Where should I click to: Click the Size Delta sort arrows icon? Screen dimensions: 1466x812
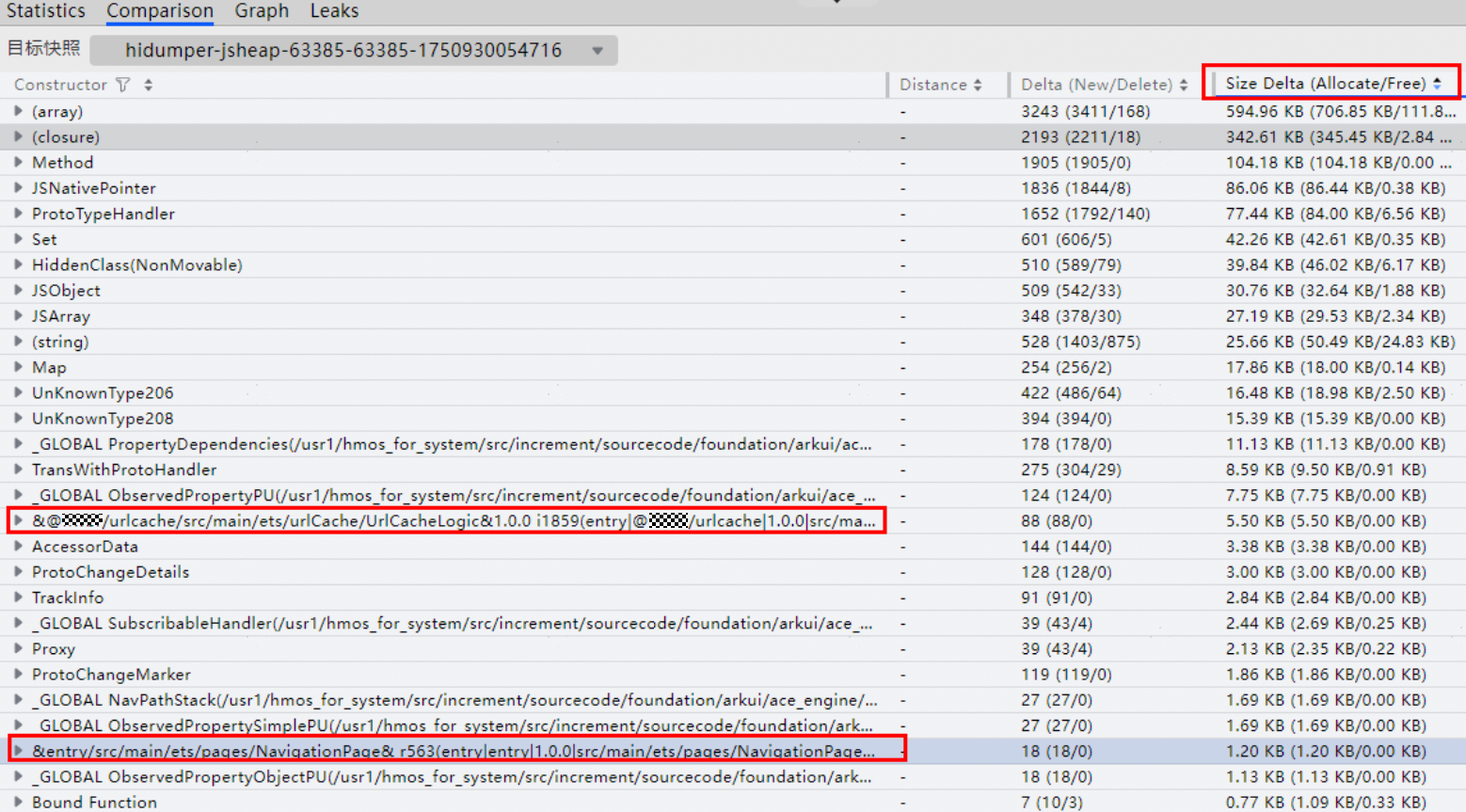pyautogui.click(x=1437, y=84)
